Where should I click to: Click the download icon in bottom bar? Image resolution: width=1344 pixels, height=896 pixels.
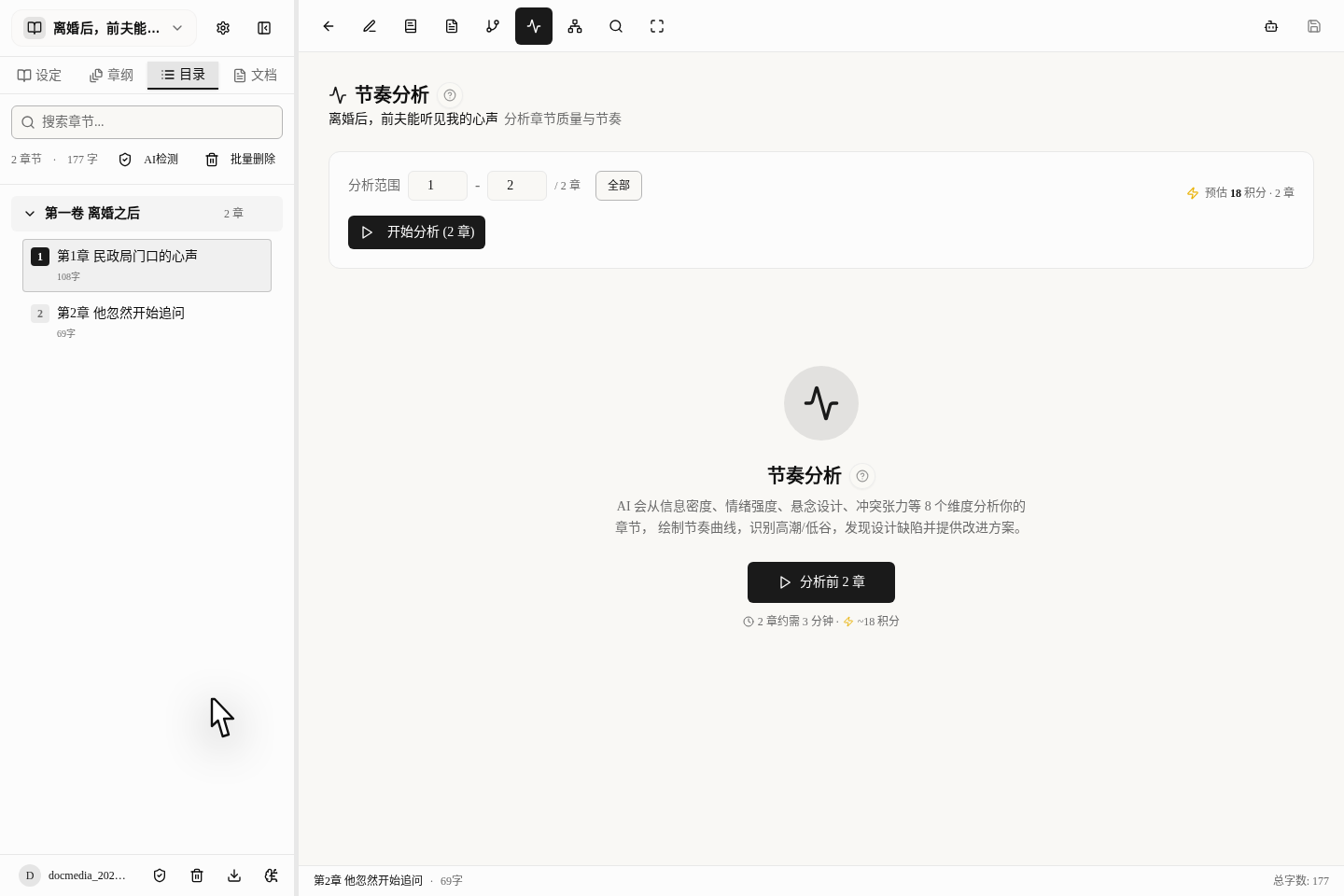234,875
